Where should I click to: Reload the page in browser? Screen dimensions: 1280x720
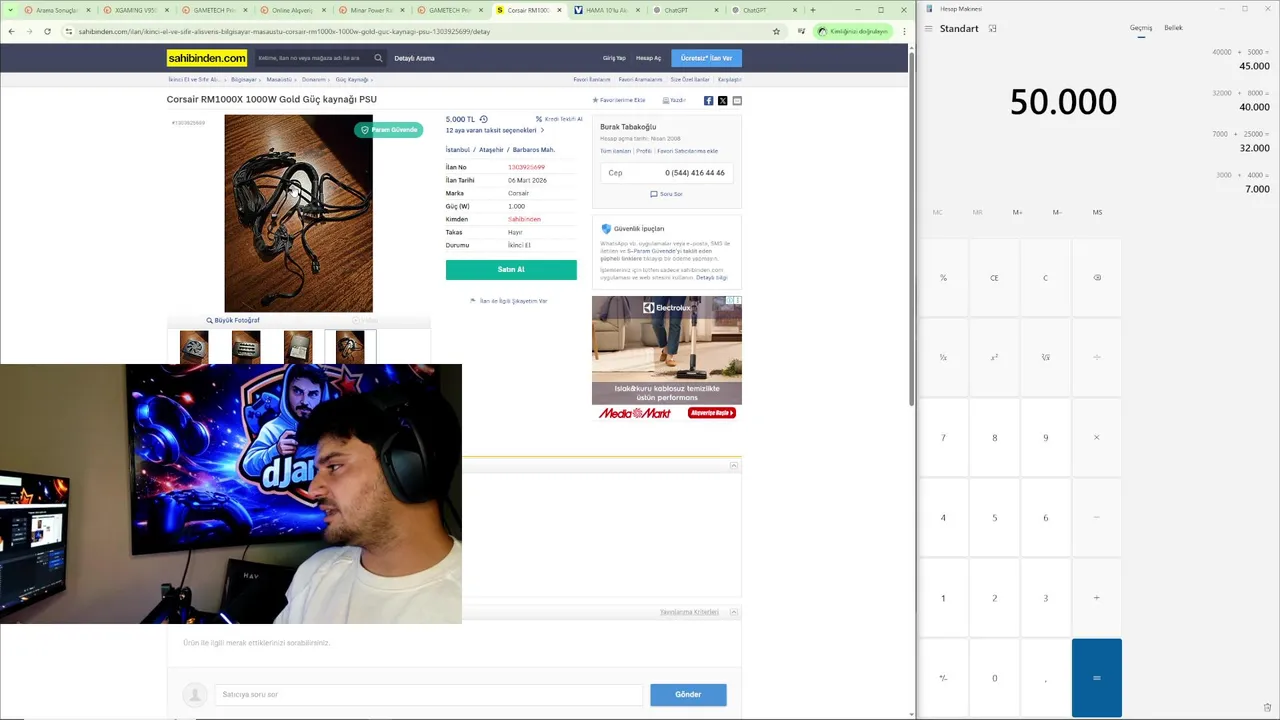coord(47,31)
